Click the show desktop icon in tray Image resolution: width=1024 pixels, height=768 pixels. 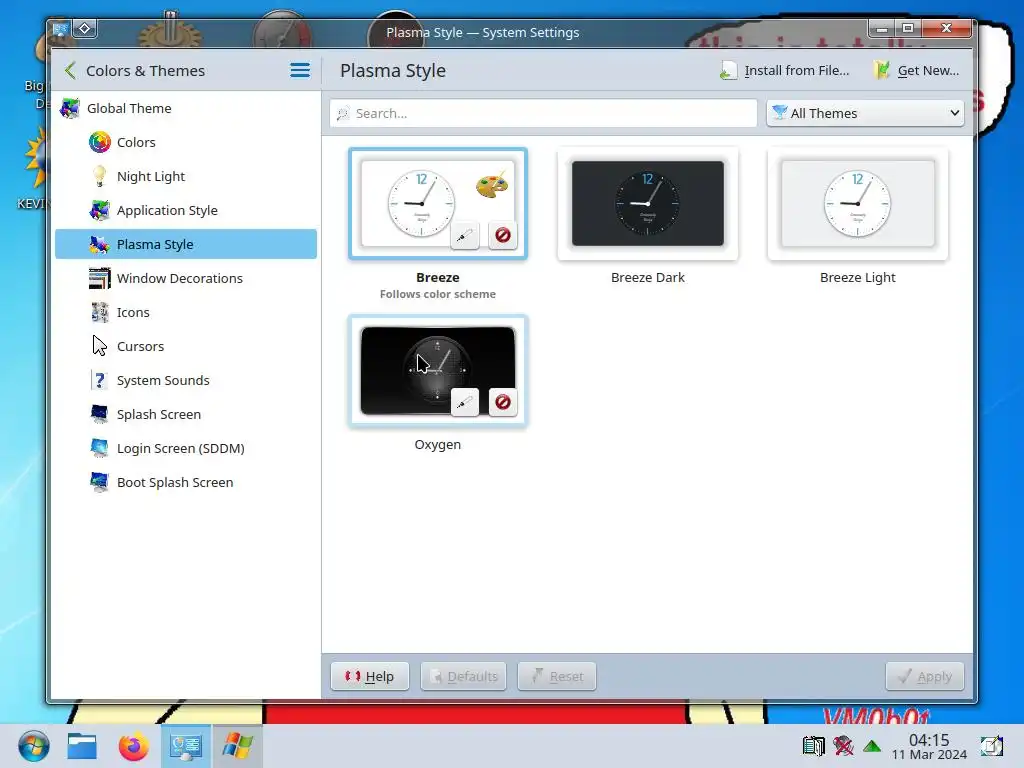coord(991,746)
